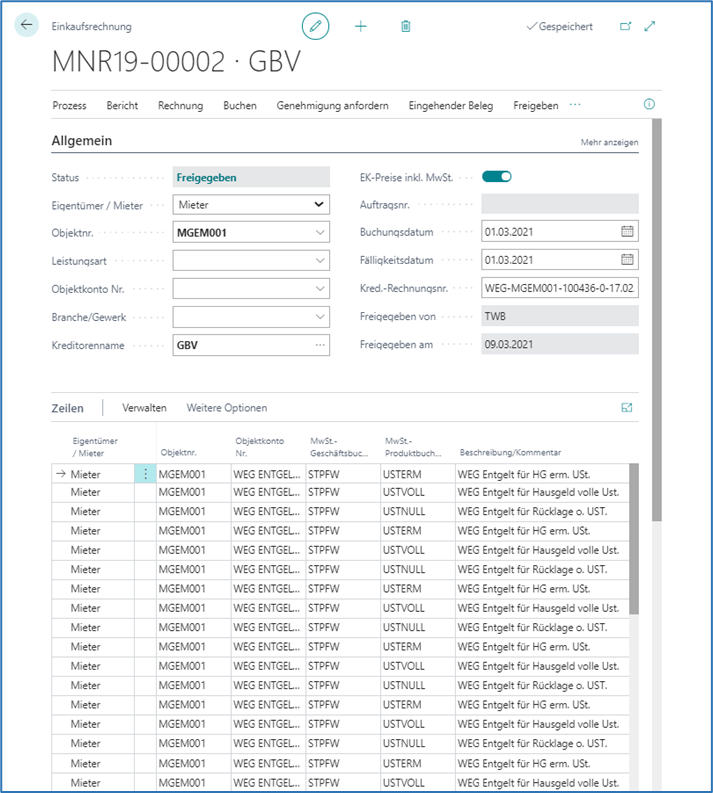Screen dimensions: 713x793
Task: Click the info circle icon
Action: tap(649, 104)
